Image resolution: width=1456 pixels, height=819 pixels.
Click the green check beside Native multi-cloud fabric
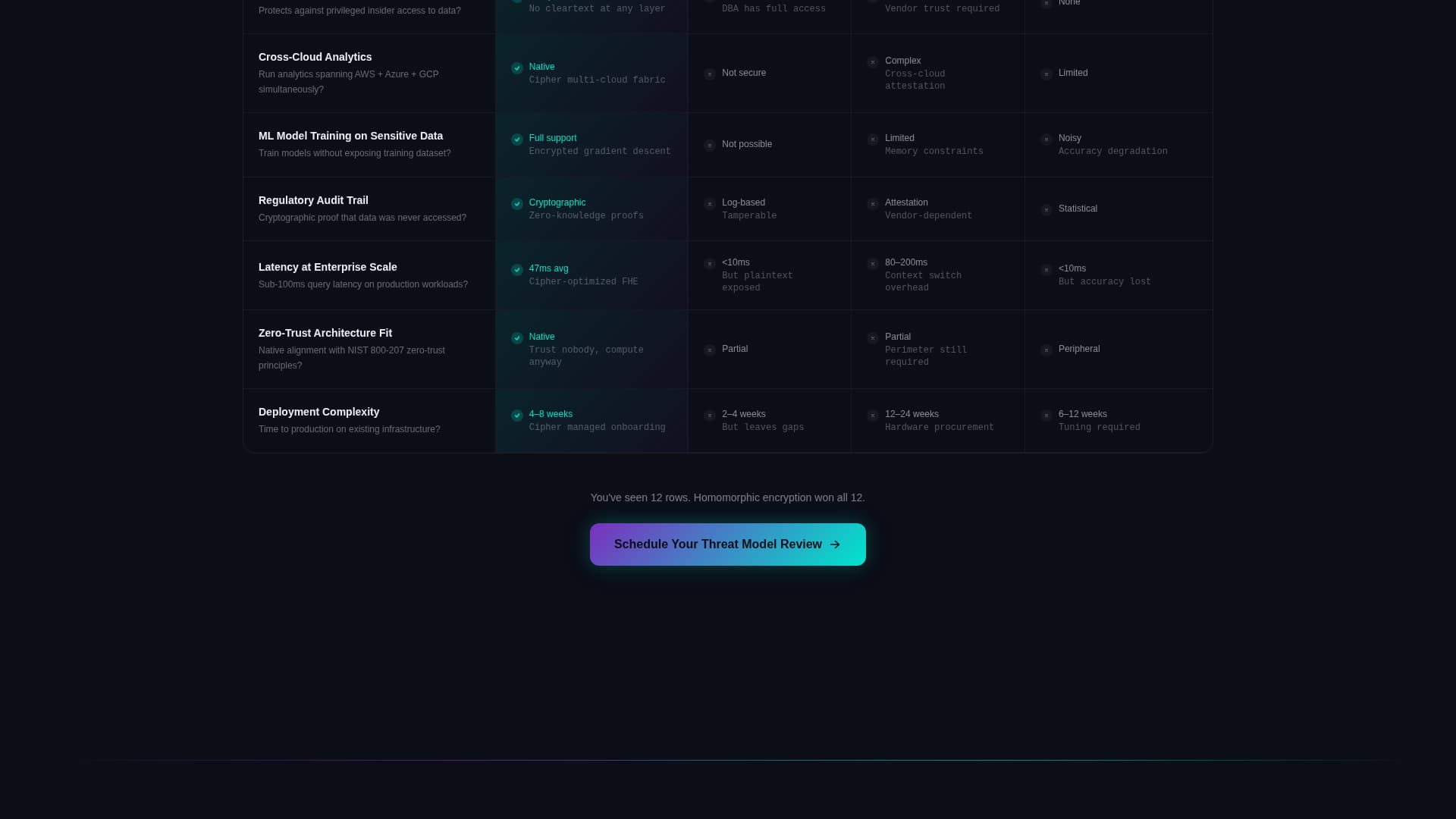[x=517, y=68]
